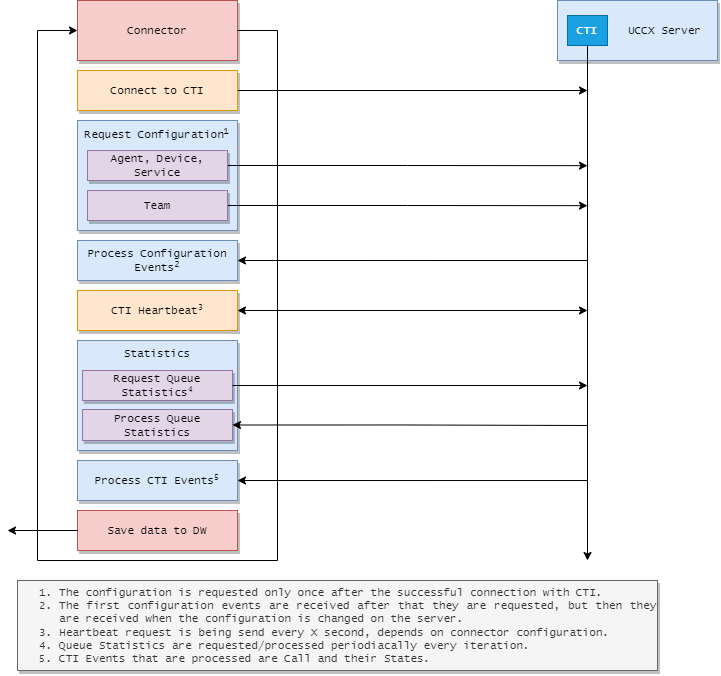721x676 pixels.
Task: Select the Save data to DW box
Action: (x=157, y=530)
